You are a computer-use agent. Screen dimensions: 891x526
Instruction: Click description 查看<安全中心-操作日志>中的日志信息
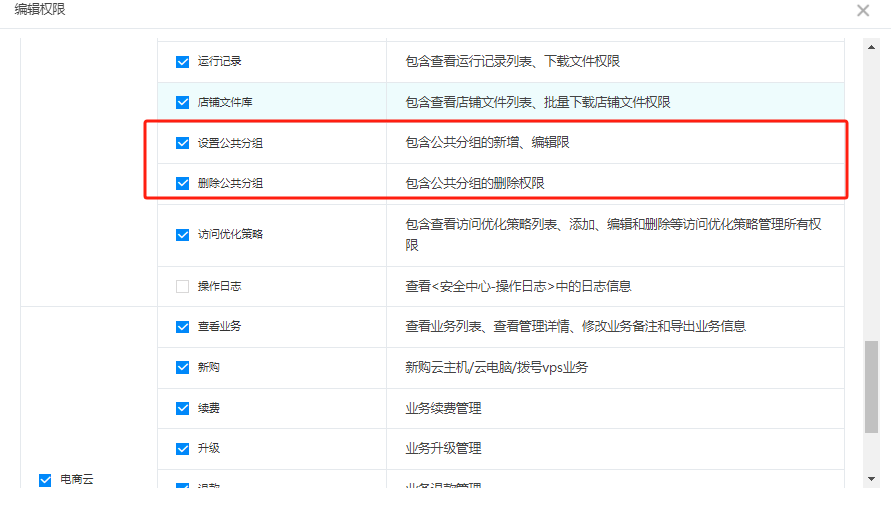(518, 286)
